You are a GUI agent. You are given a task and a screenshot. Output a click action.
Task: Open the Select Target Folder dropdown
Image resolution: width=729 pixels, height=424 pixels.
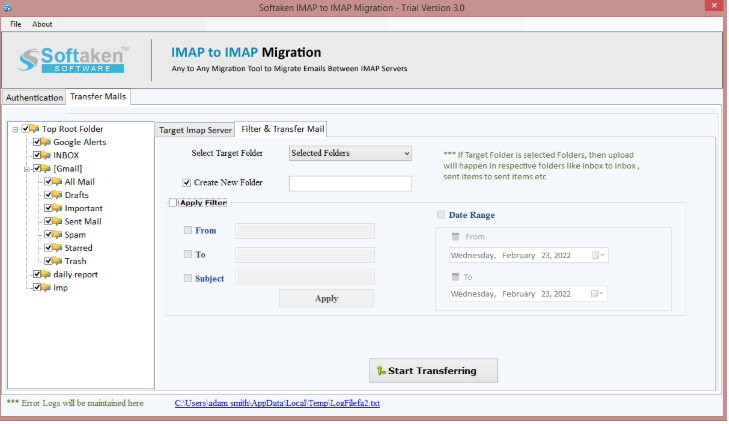click(350, 153)
